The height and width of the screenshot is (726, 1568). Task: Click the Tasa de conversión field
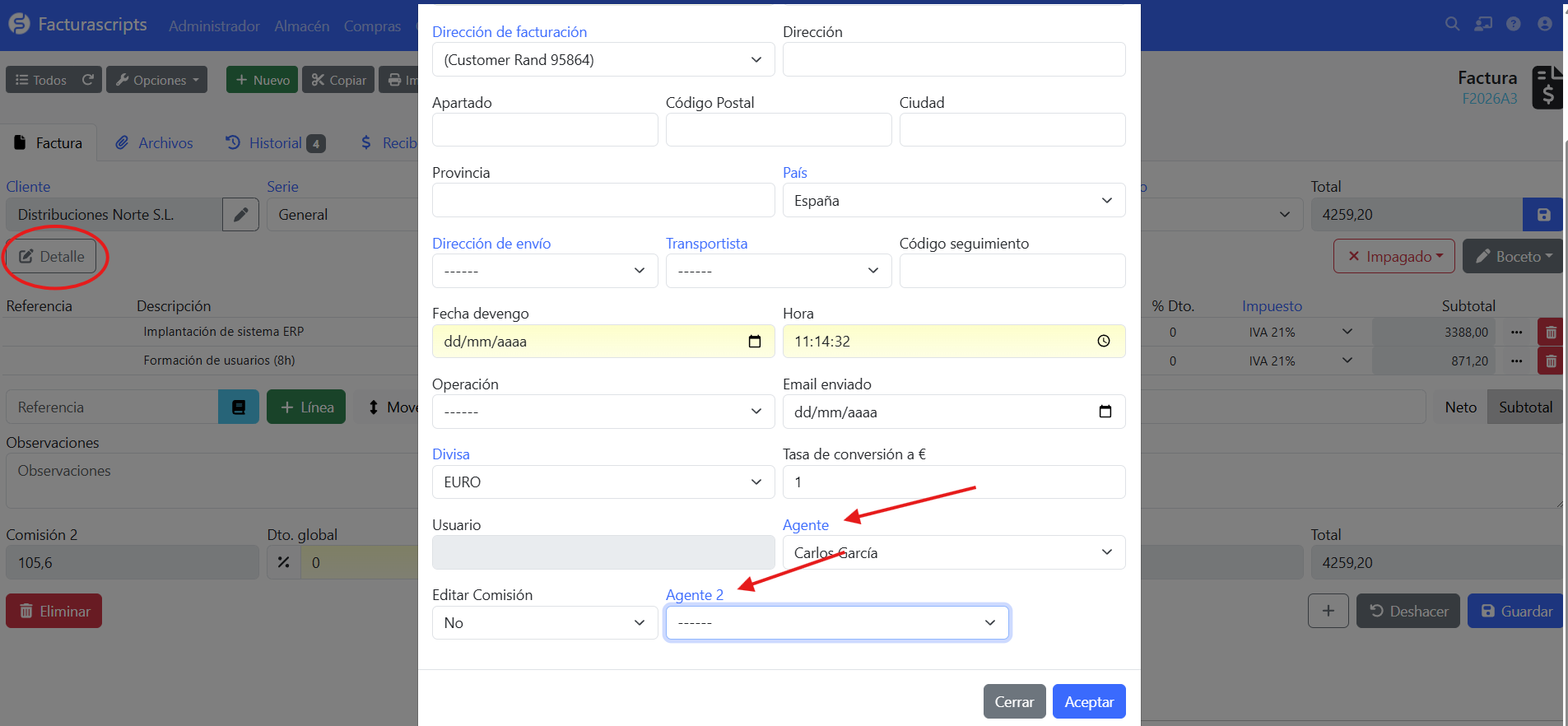click(954, 482)
